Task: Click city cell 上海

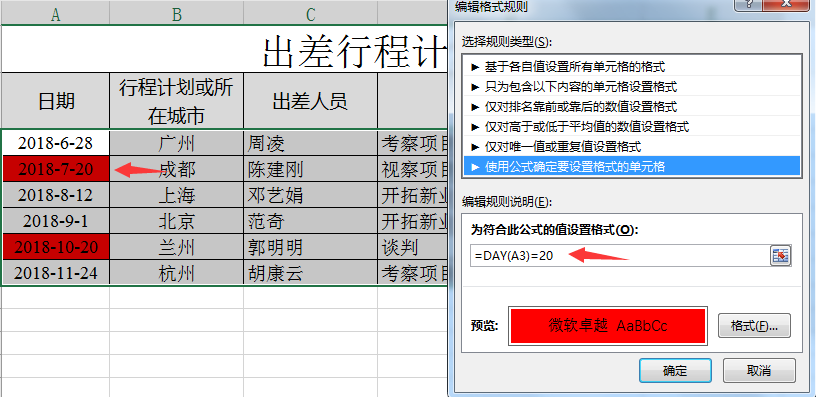Action: 176,195
